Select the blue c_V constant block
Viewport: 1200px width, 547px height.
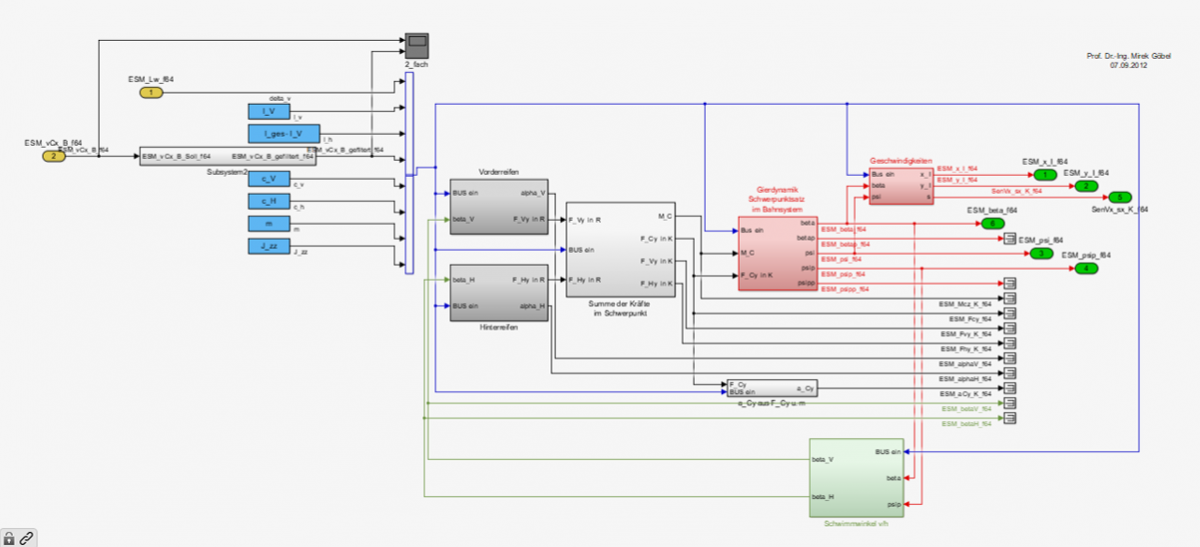pyautogui.click(x=268, y=179)
